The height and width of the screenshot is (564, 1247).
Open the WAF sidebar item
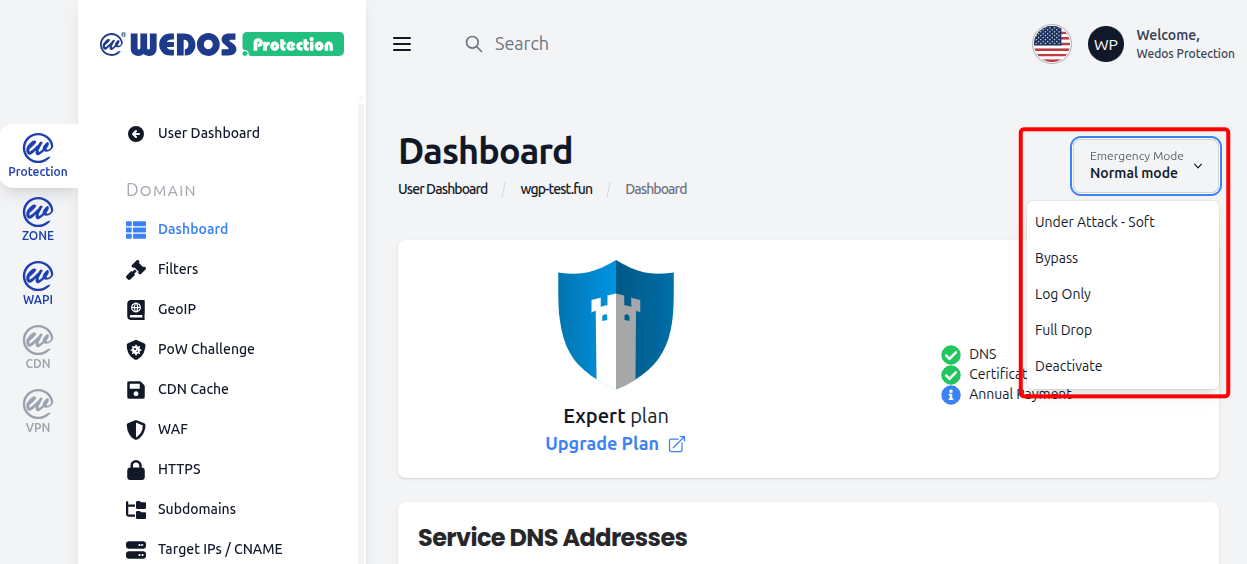point(173,429)
